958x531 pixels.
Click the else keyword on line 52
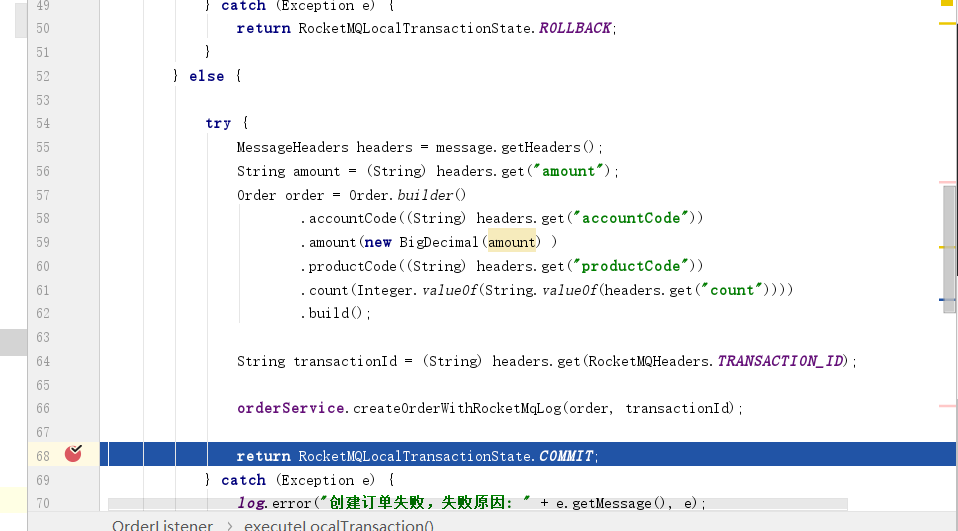206,76
